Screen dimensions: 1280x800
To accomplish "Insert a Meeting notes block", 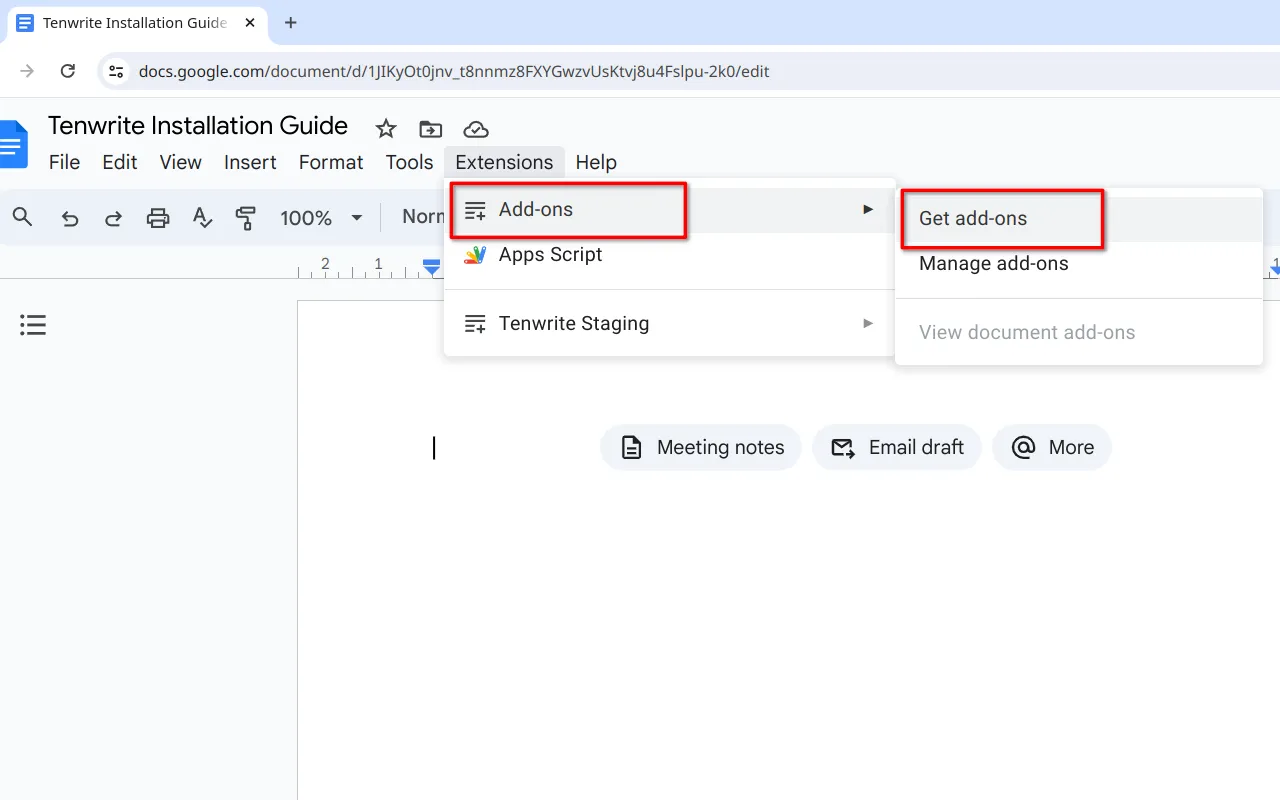I will pos(700,447).
